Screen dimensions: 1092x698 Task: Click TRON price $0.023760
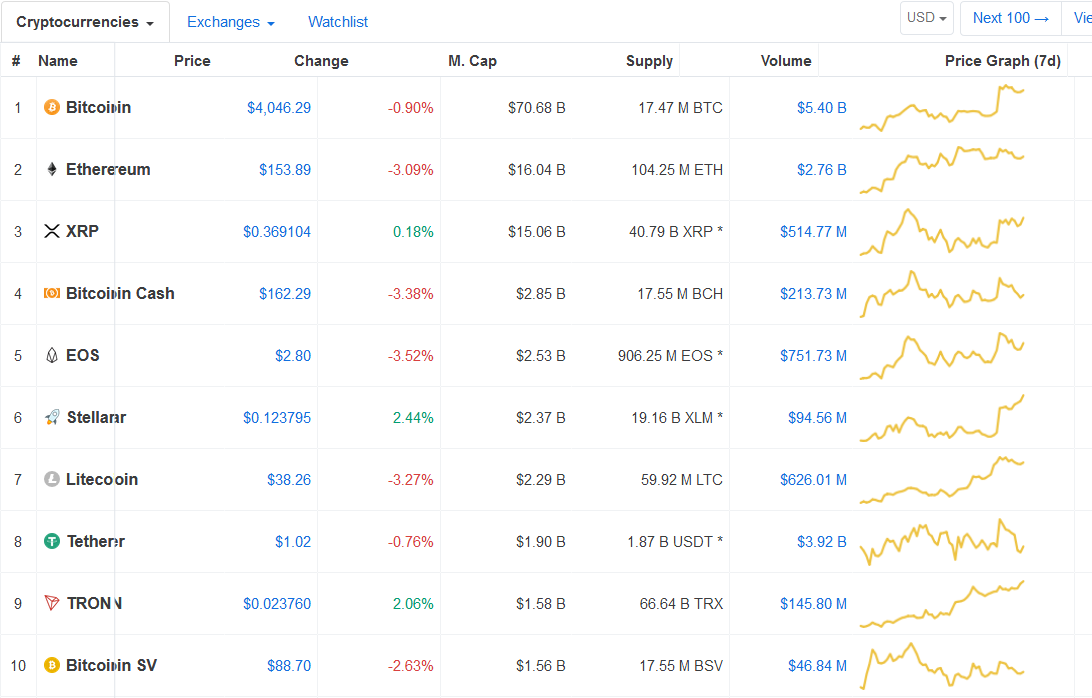(276, 604)
